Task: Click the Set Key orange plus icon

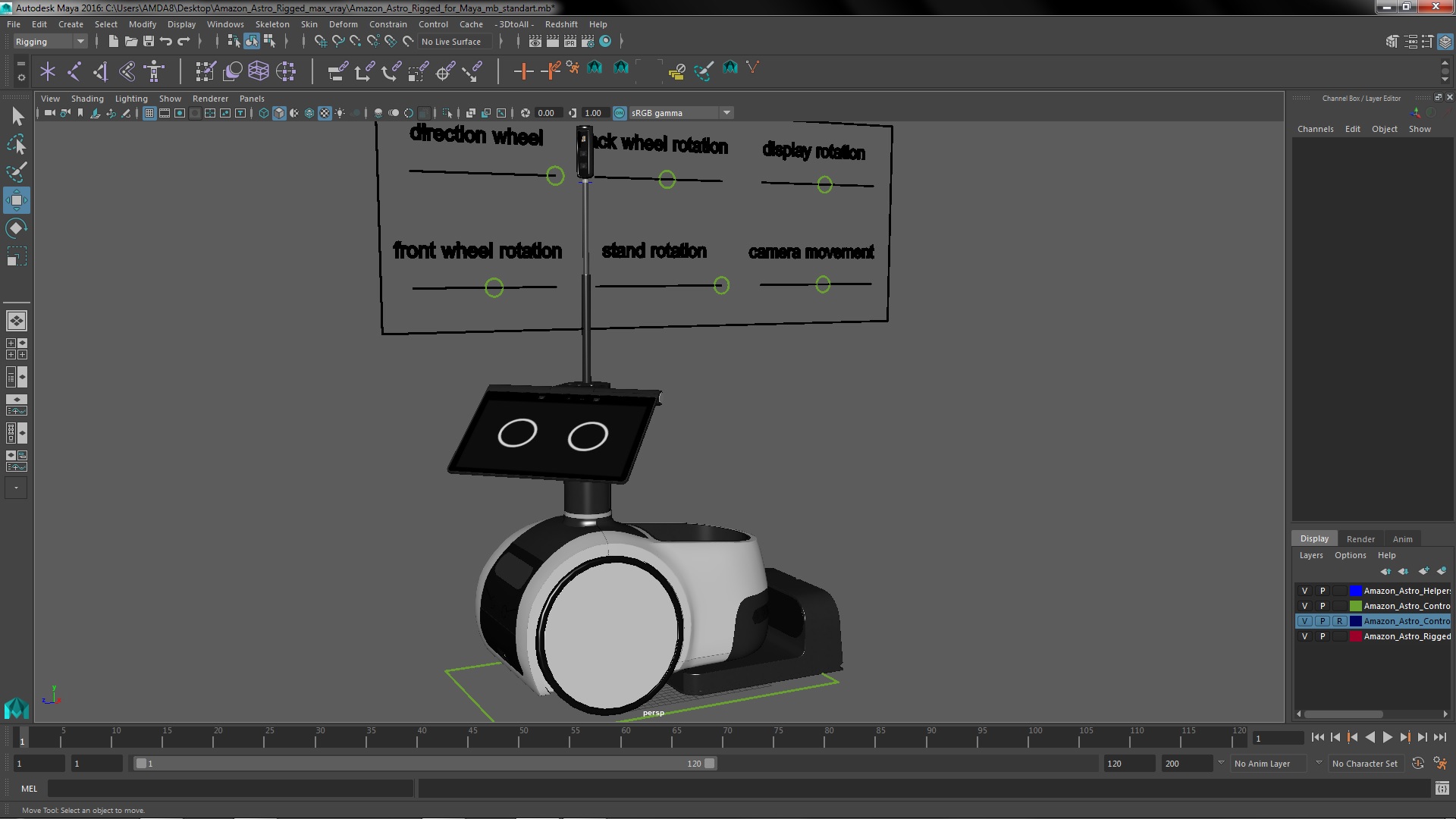Action: pos(523,71)
